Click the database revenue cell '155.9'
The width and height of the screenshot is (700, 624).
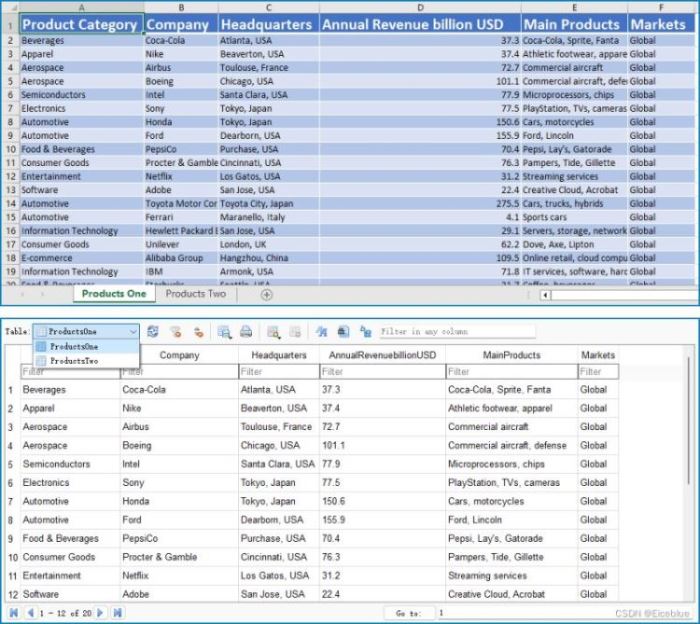point(383,520)
